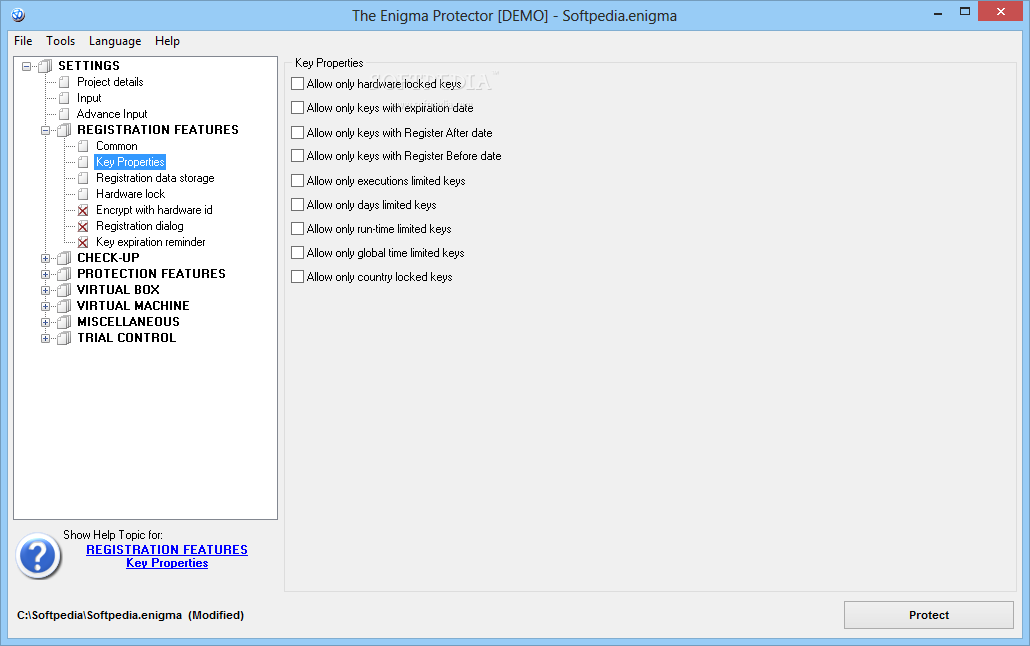This screenshot has height=646, width=1030.
Task: Tick Allow only keys with Register After date
Action: pos(298,133)
